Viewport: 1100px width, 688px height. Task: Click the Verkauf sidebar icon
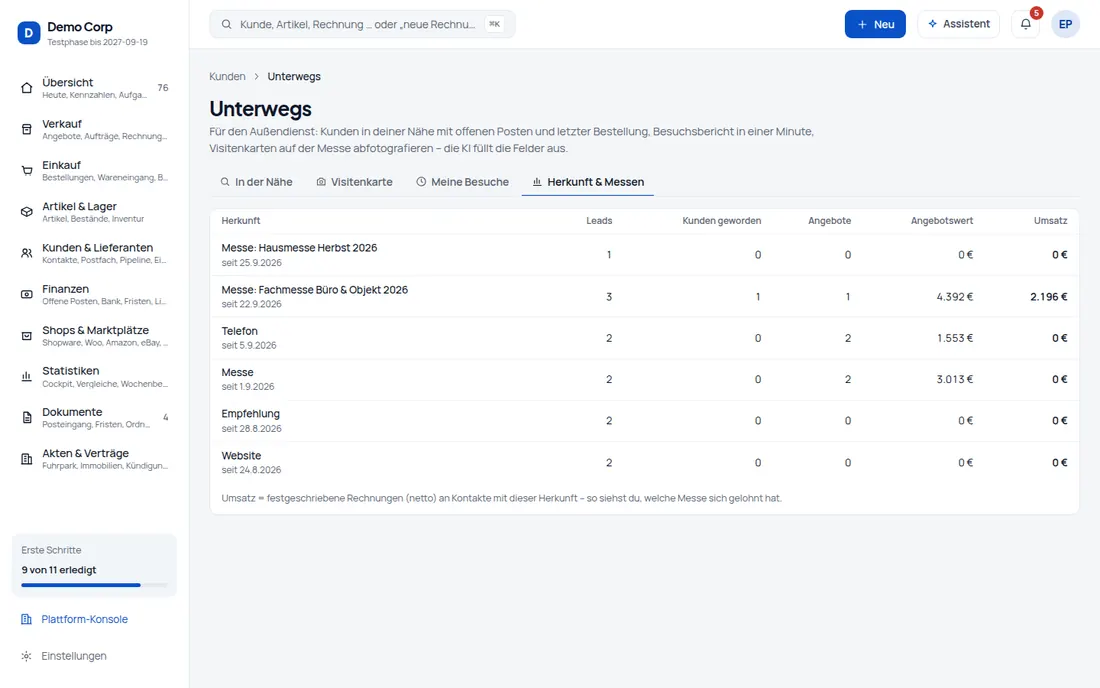point(27,129)
